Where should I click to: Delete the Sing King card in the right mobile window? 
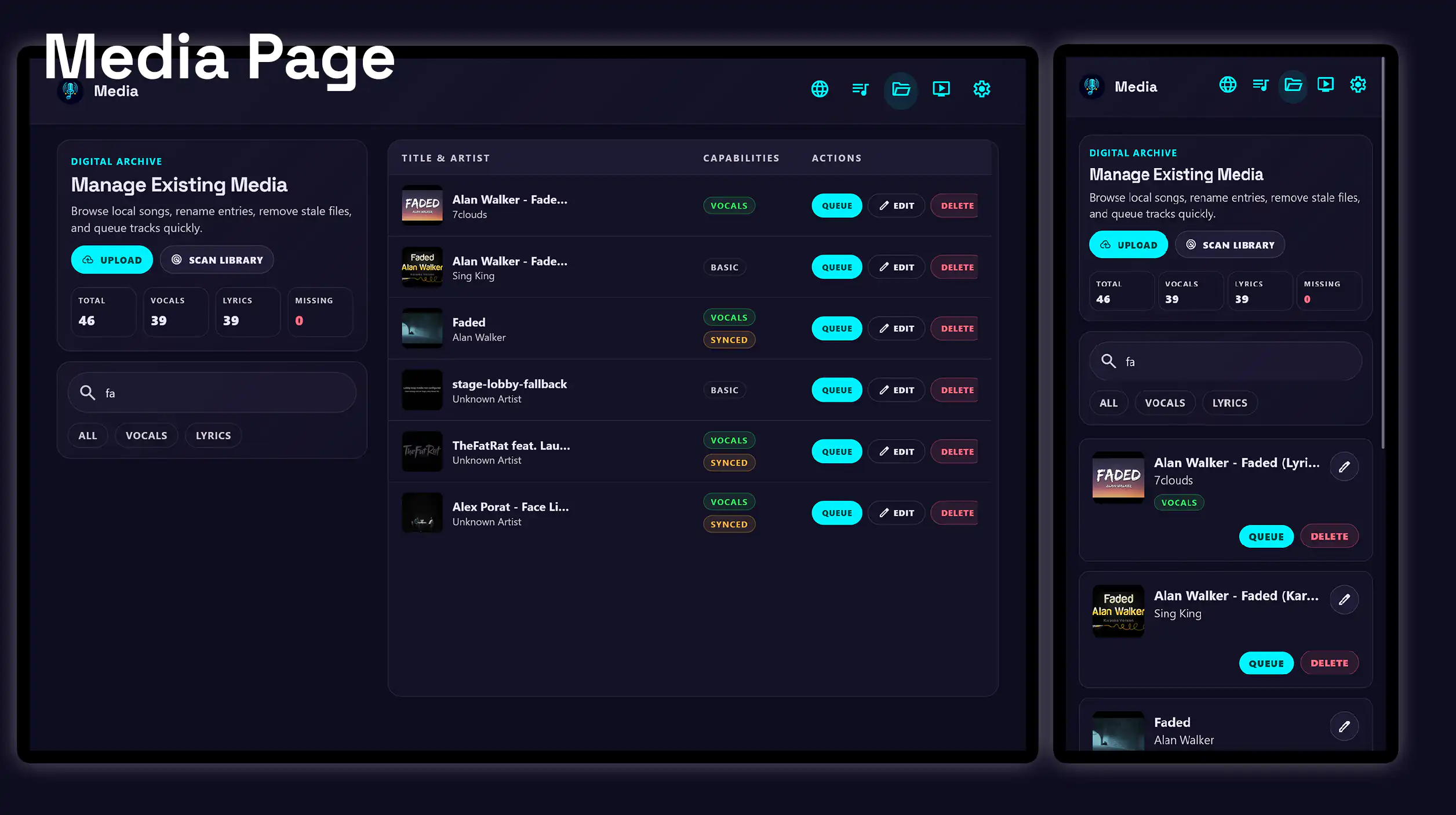[1330, 663]
